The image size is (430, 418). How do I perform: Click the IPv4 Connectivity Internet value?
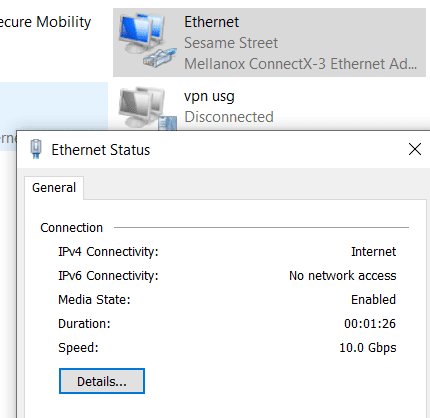pyautogui.click(x=373, y=252)
